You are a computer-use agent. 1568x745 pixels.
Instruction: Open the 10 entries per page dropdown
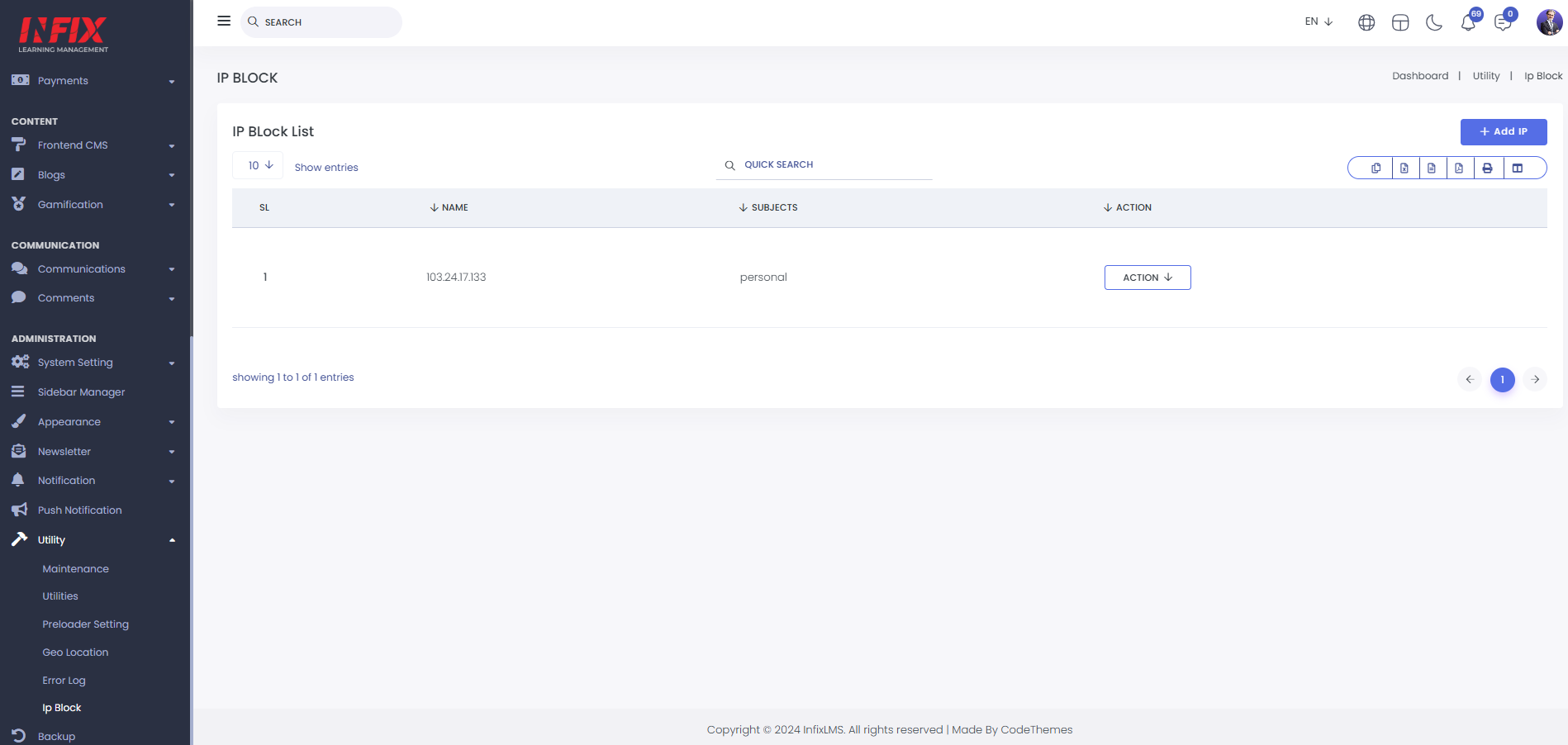pyautogui.click(x=259, y=165)
